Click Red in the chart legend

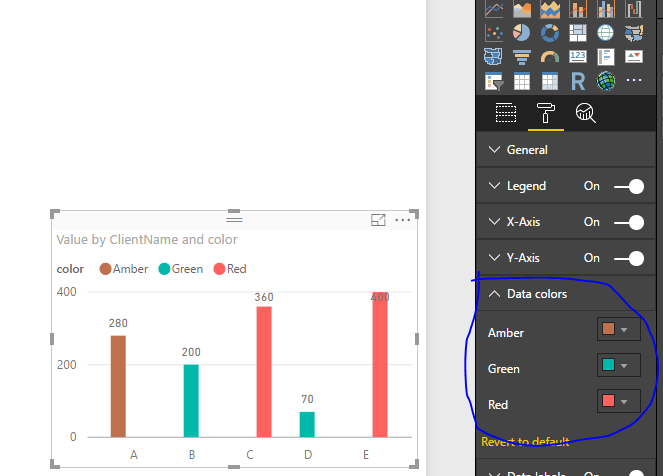[x=230, y=269]
